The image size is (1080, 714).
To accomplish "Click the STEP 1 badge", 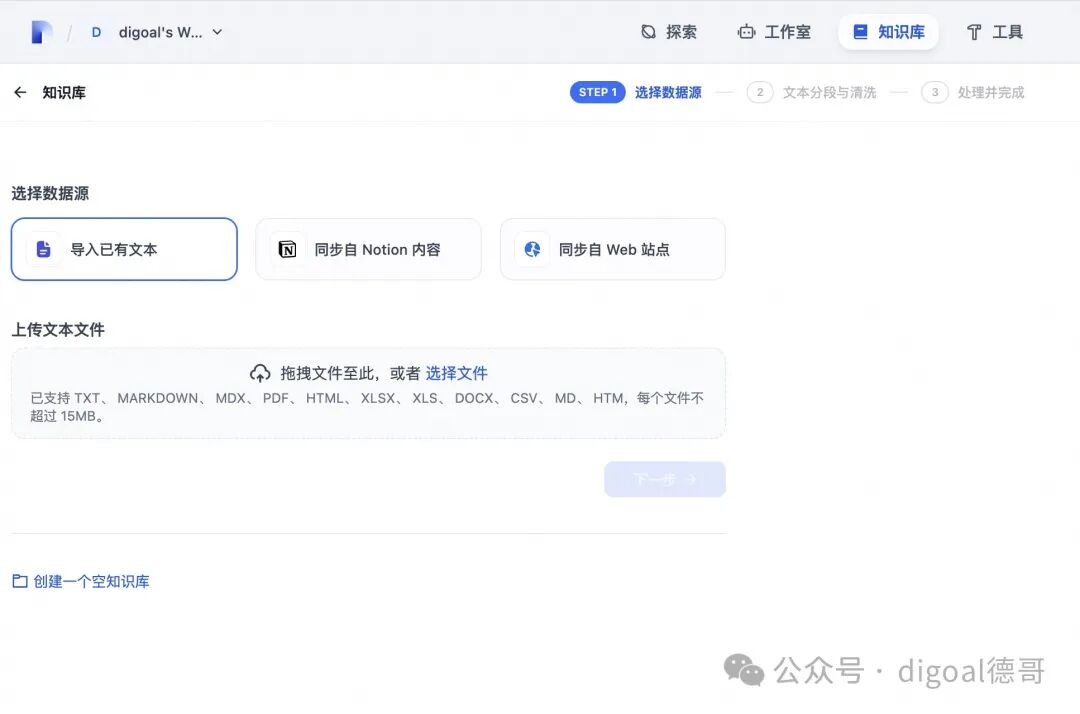I will pos(597,92).
